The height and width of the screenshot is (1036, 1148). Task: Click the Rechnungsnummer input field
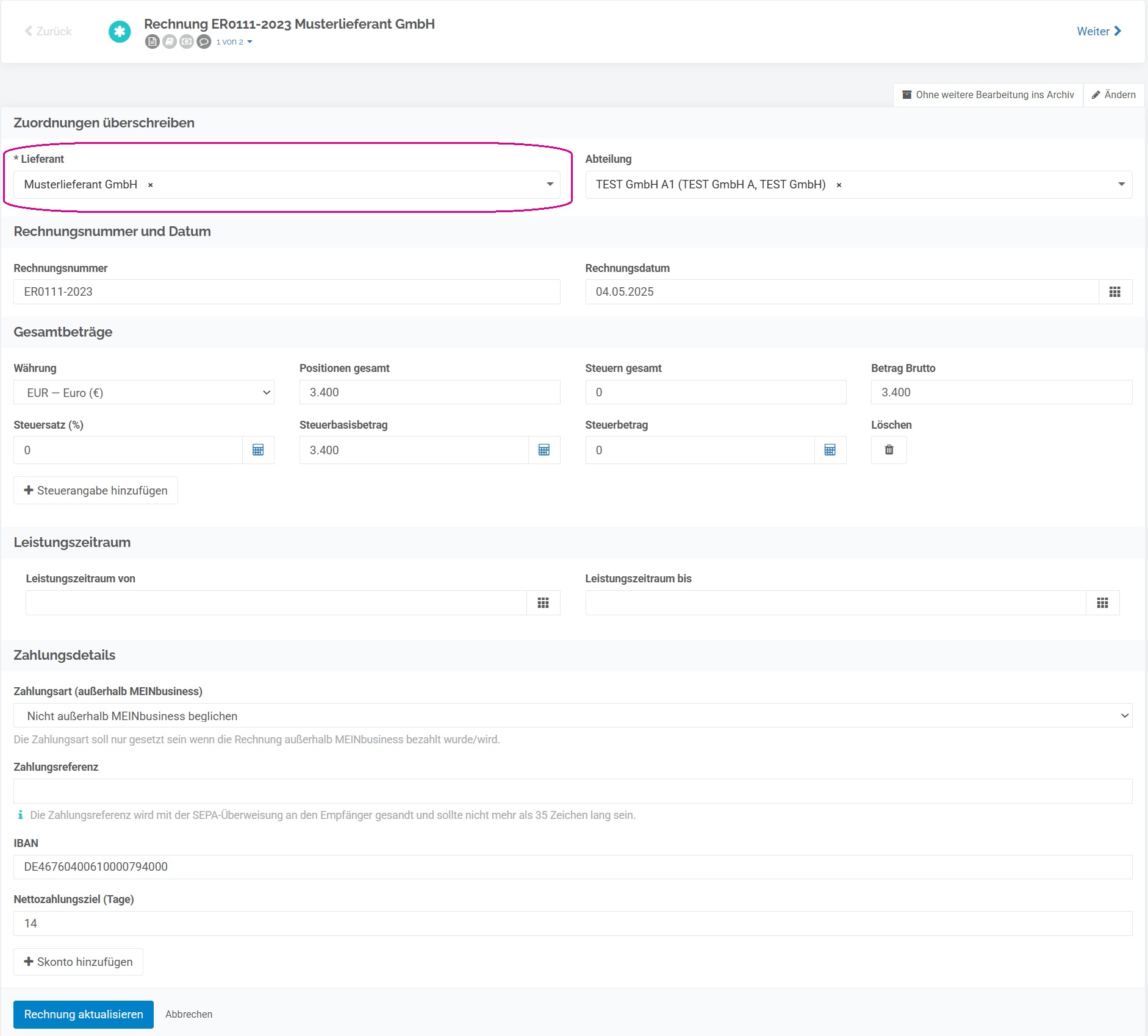[x=287, y=292]
